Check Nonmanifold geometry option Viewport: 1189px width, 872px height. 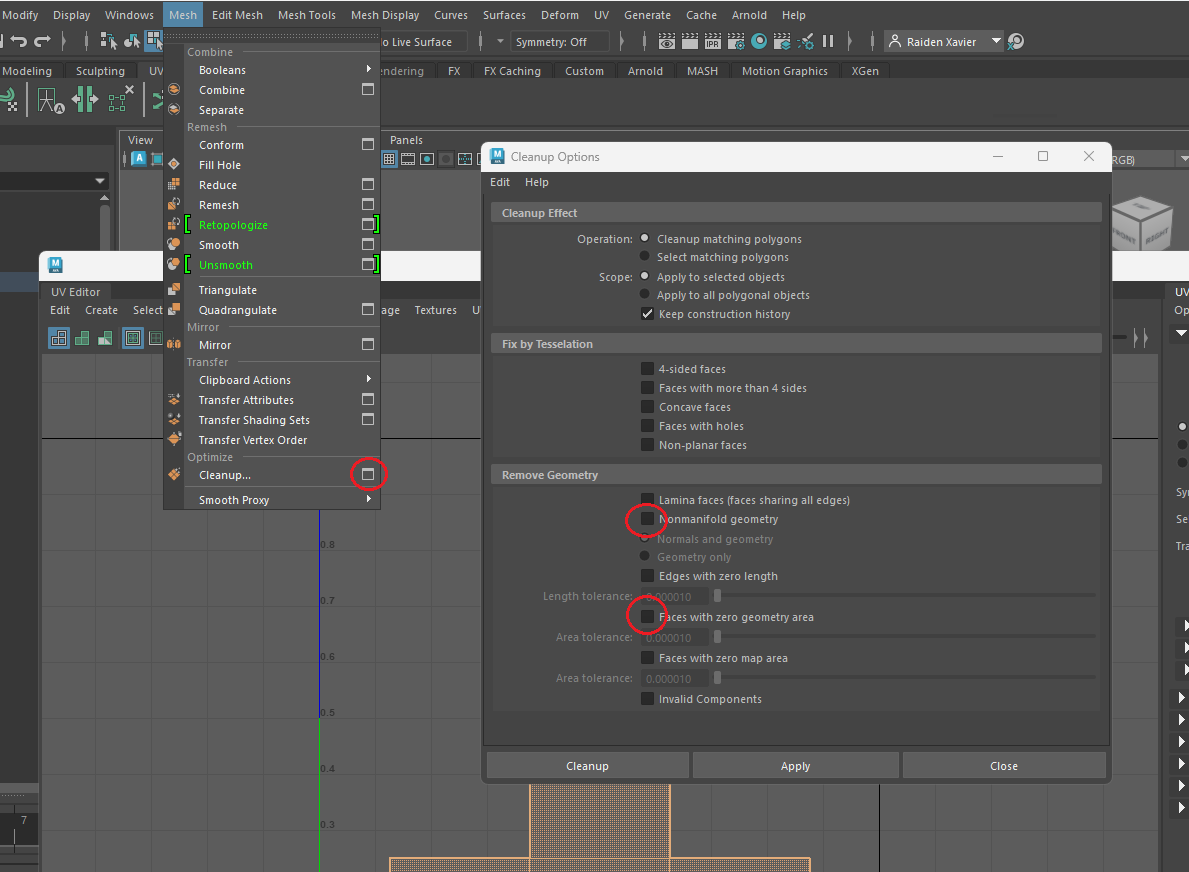click(x=647, y=519)
